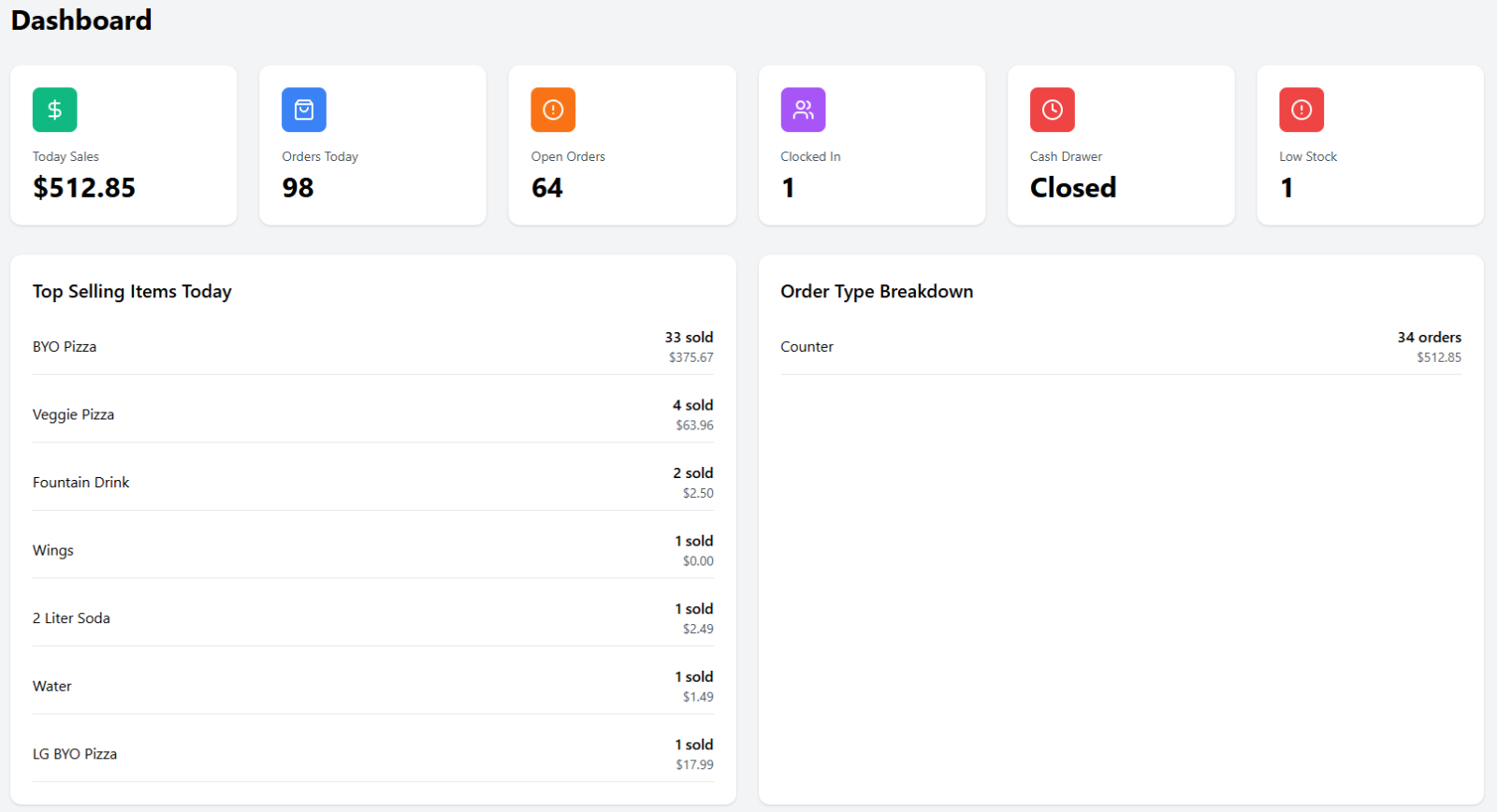This screenshot has height=812, width=1497.
Task: Click the red clock Cash Drawer icon
Action: click(1053, 109)
